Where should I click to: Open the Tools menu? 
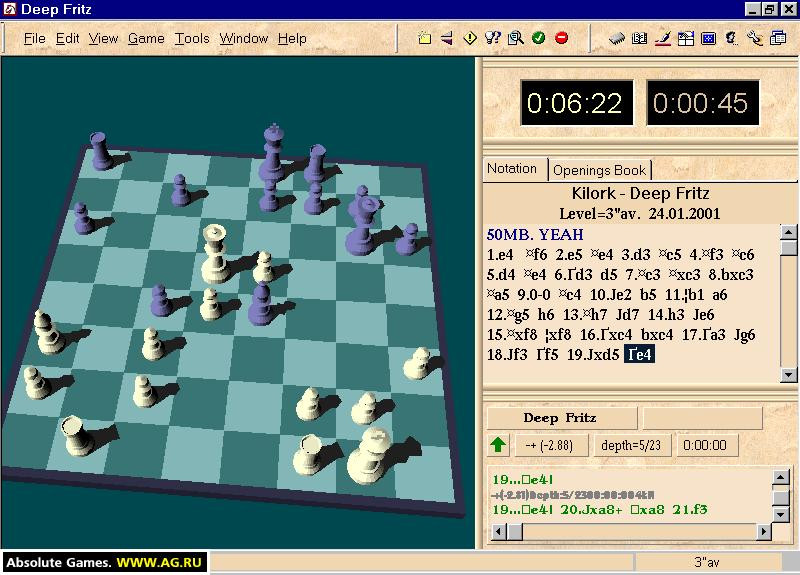pos(192,38)
